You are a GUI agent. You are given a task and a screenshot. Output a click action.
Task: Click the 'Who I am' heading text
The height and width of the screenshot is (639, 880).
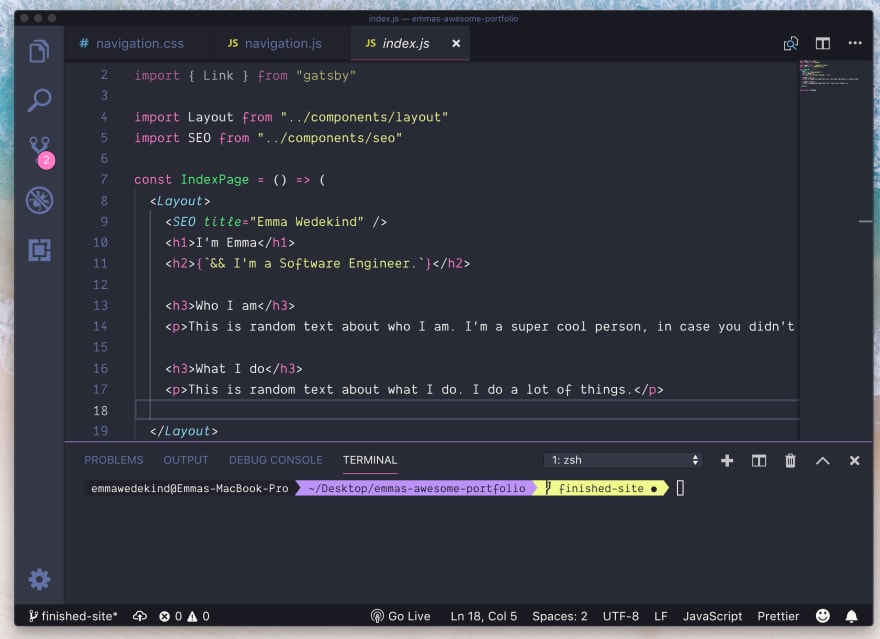(226, 306)
